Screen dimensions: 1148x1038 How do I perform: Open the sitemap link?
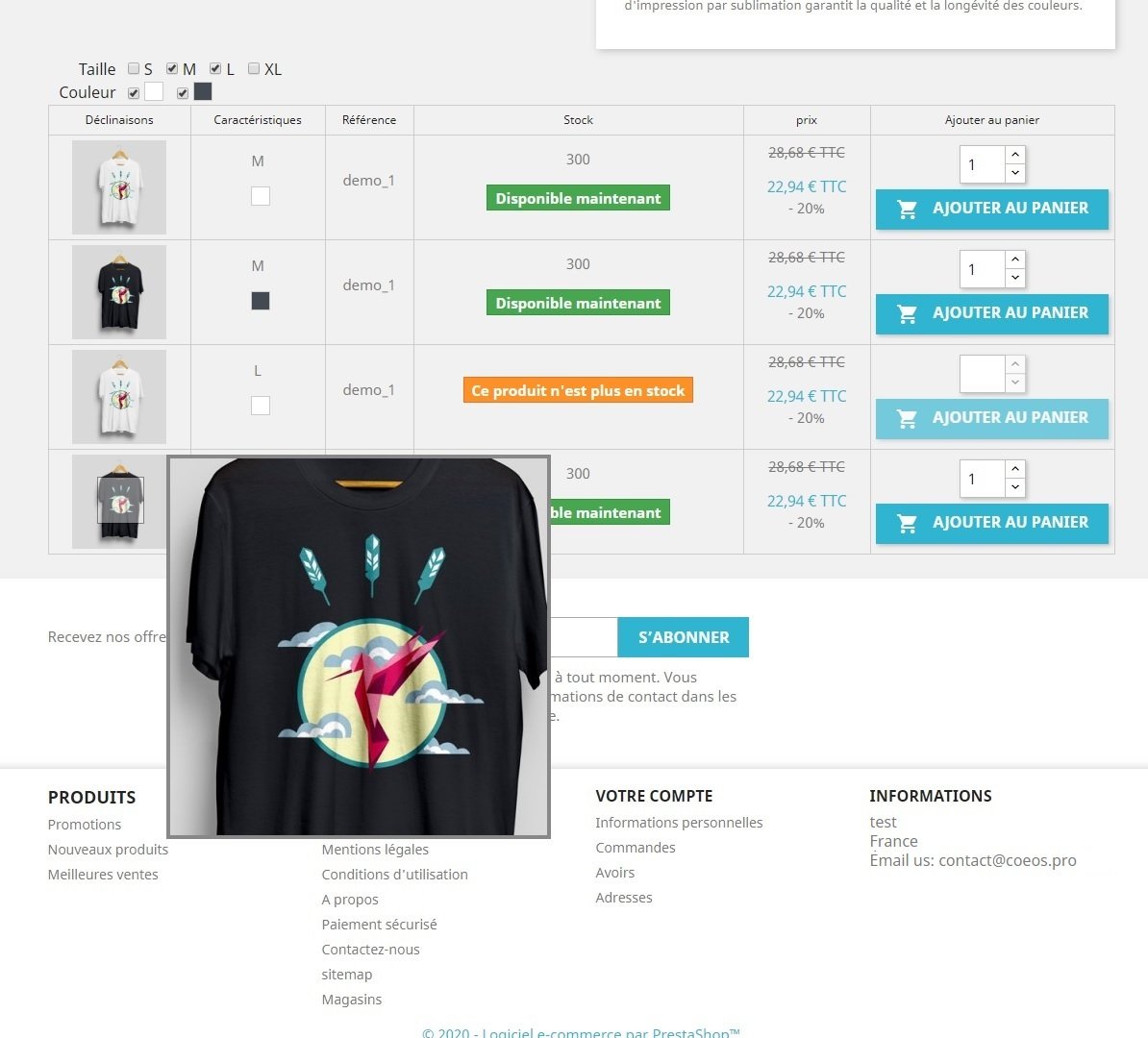(x=347, y=975)
